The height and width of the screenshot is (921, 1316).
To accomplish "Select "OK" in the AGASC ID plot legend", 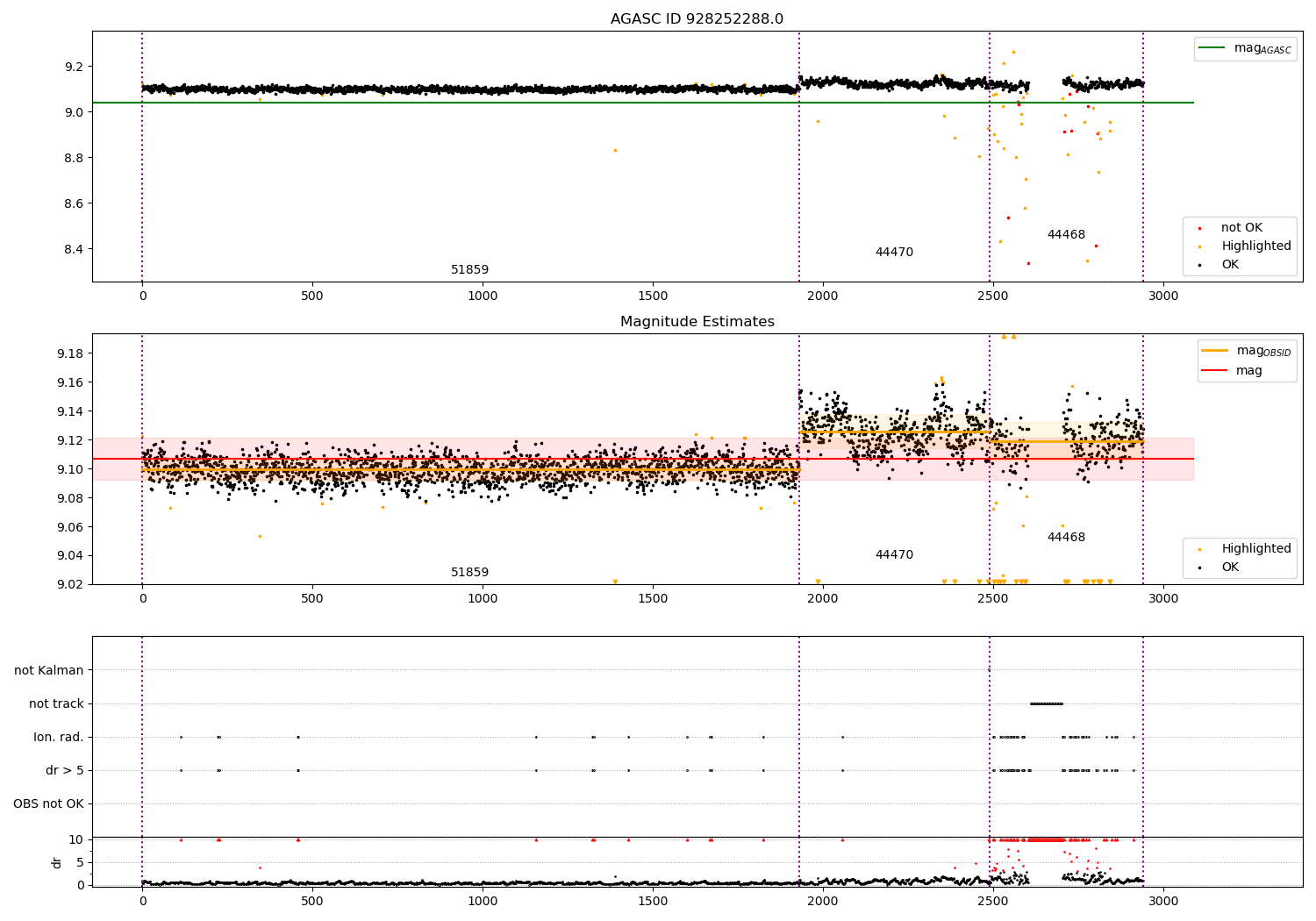I will tap(1230, 265).
